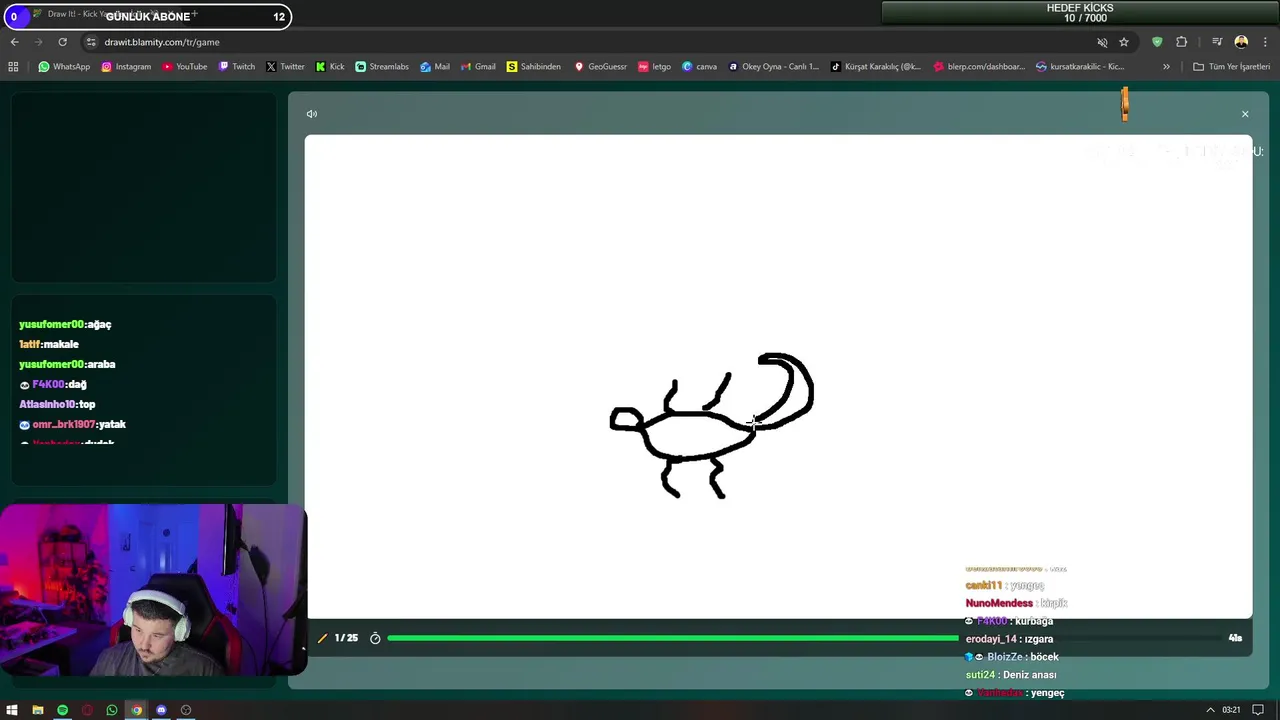Open the extensions puzzle menu
This screenshot has width=1280, height=720.
1181,42
